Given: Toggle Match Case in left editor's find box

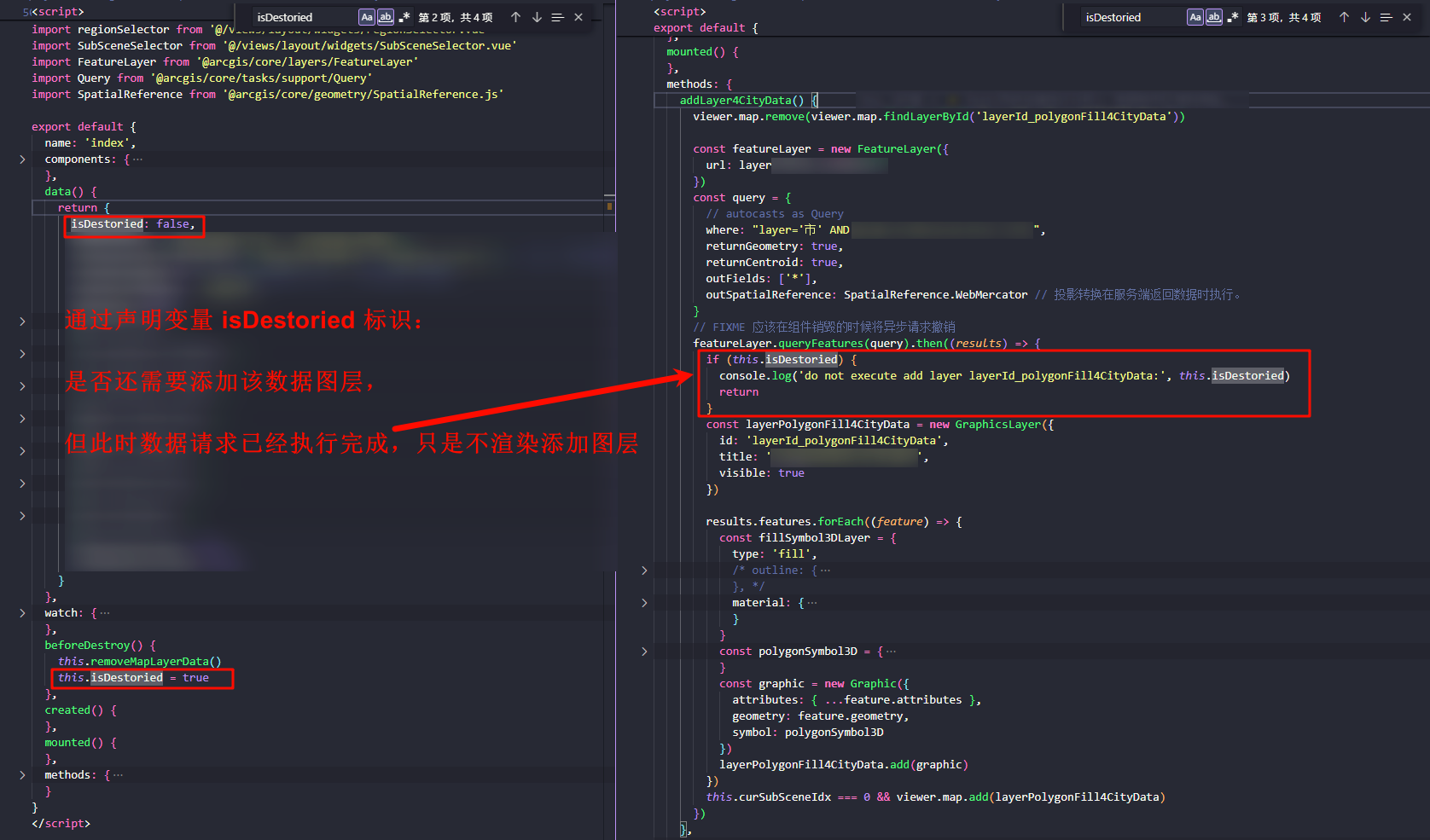Looking at the screenshot, I should (x=366, y=17).
